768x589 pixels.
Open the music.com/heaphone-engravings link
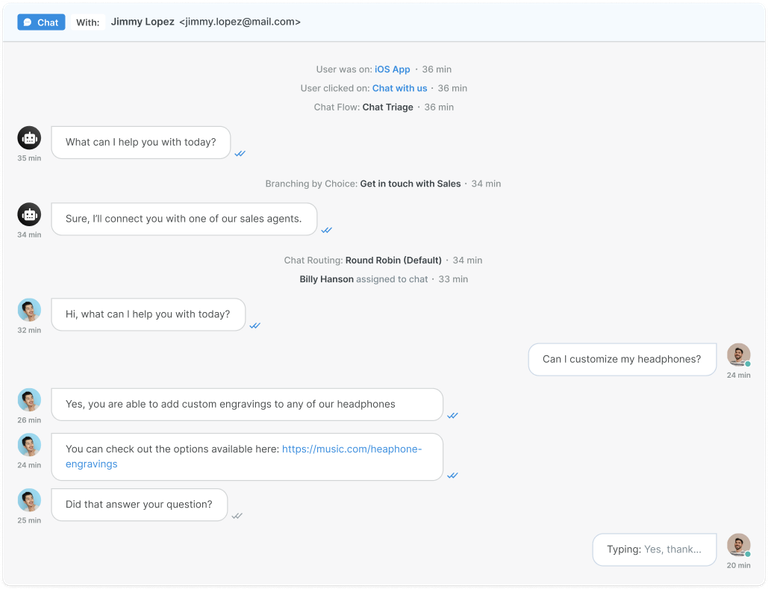[243, 456]
